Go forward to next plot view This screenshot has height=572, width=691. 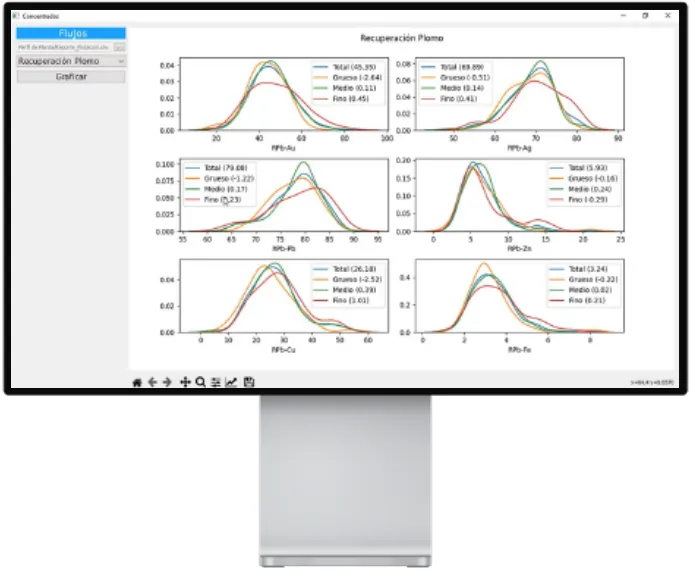coord(166,381)
